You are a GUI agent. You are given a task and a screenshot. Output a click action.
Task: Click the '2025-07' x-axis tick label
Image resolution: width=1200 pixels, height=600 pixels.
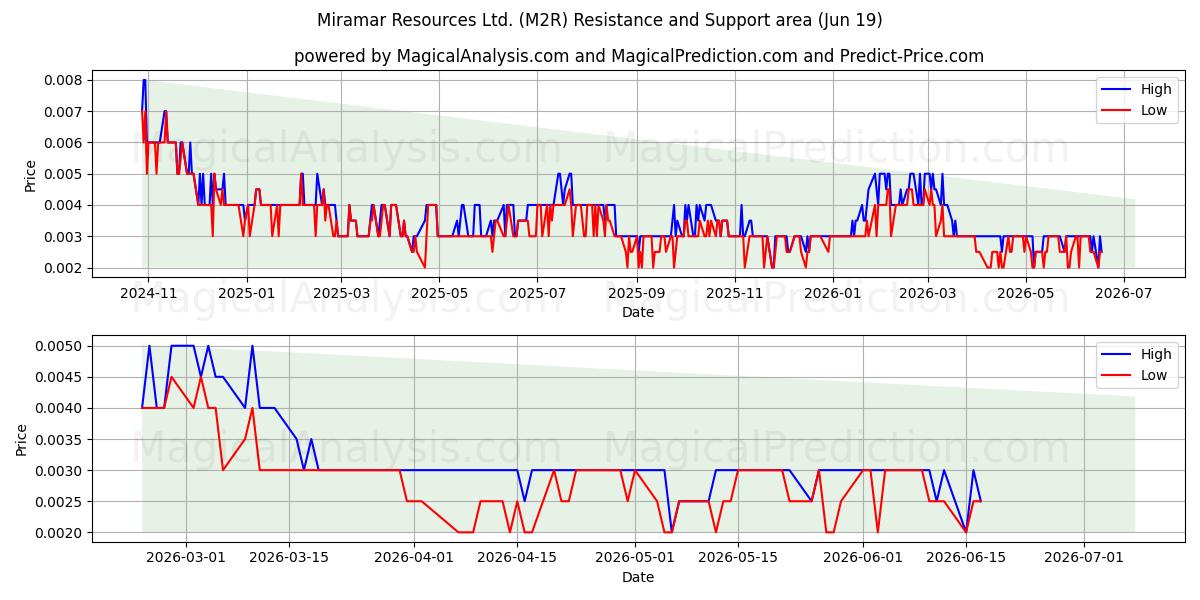pos(537,293)
